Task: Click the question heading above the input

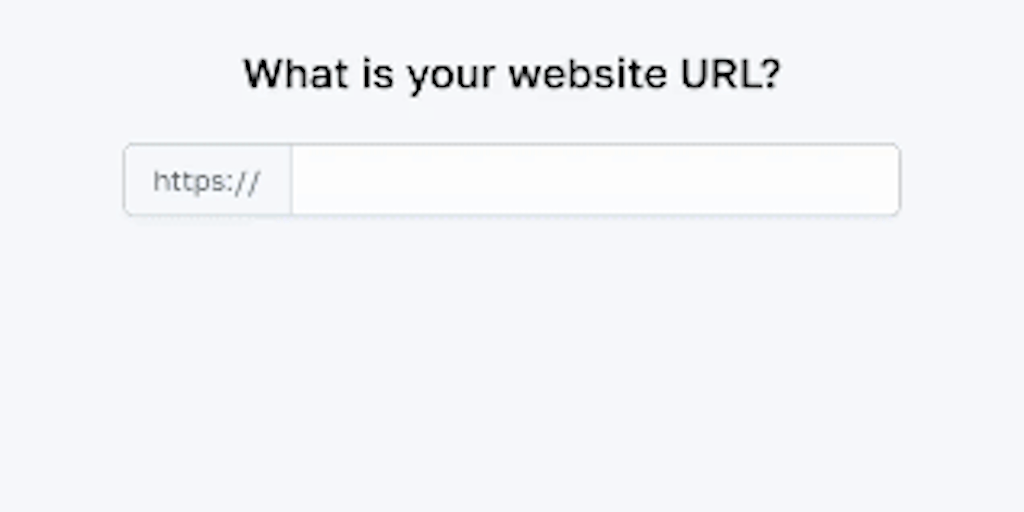Action: tap(511, 75)
